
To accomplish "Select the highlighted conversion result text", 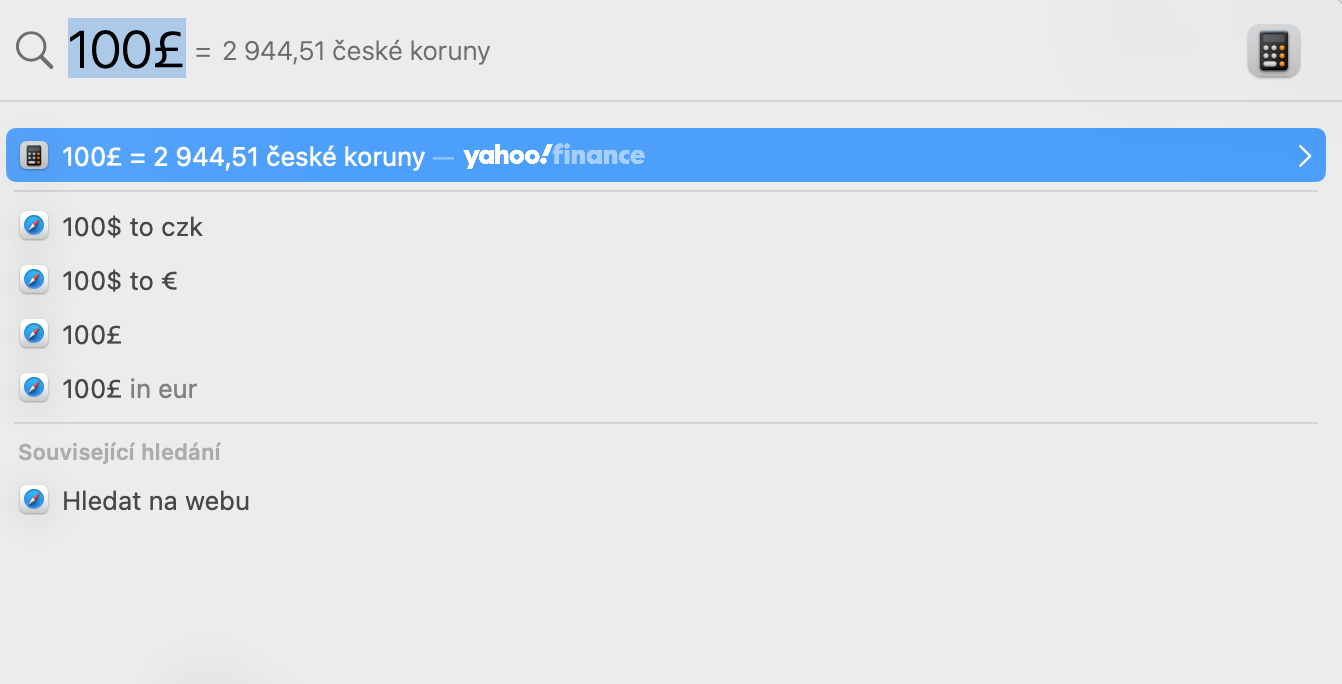I will (x=243, y=156).
